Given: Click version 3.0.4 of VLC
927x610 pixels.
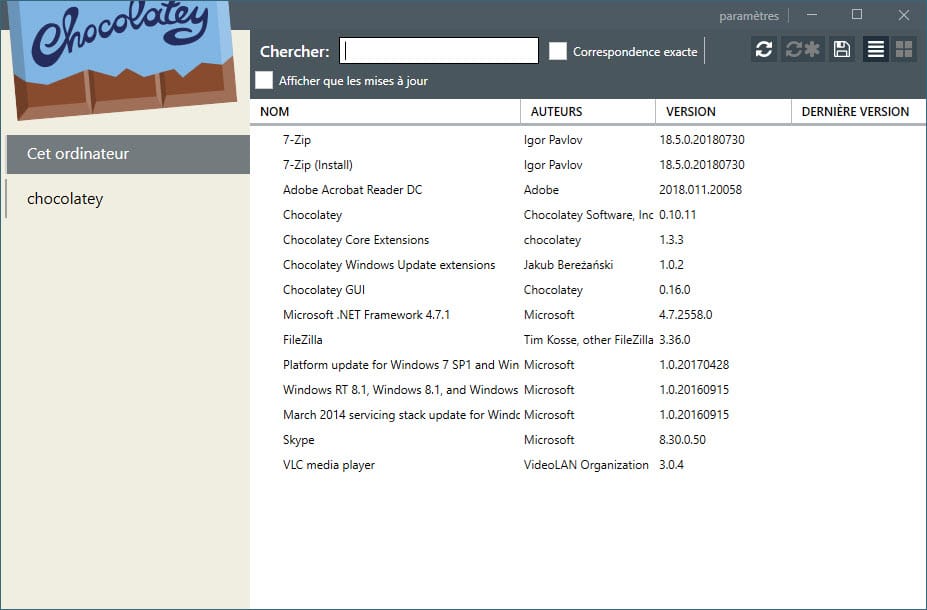Looking at the screenshot, I should [672, 465].
